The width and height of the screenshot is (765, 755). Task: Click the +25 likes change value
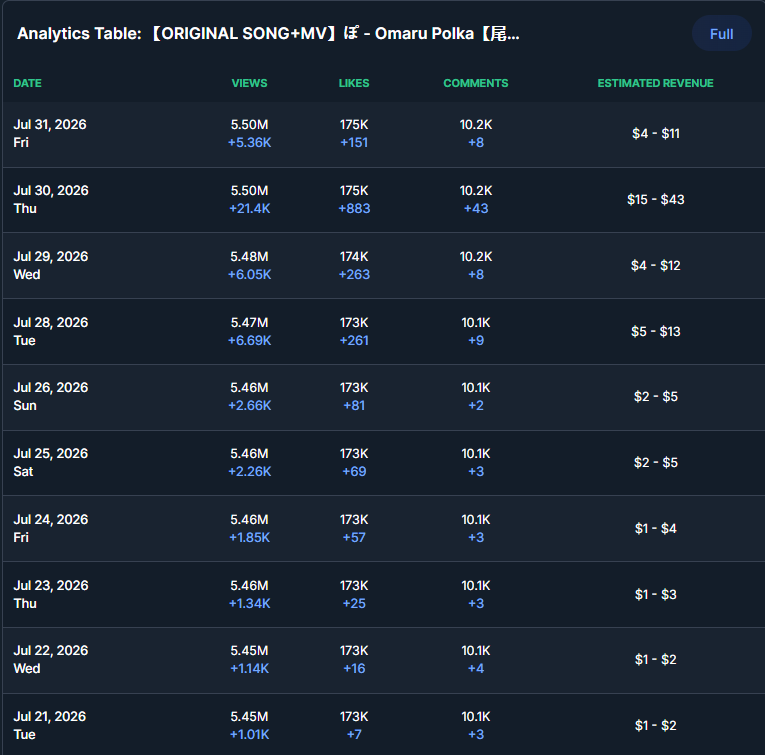pos(354,603)
